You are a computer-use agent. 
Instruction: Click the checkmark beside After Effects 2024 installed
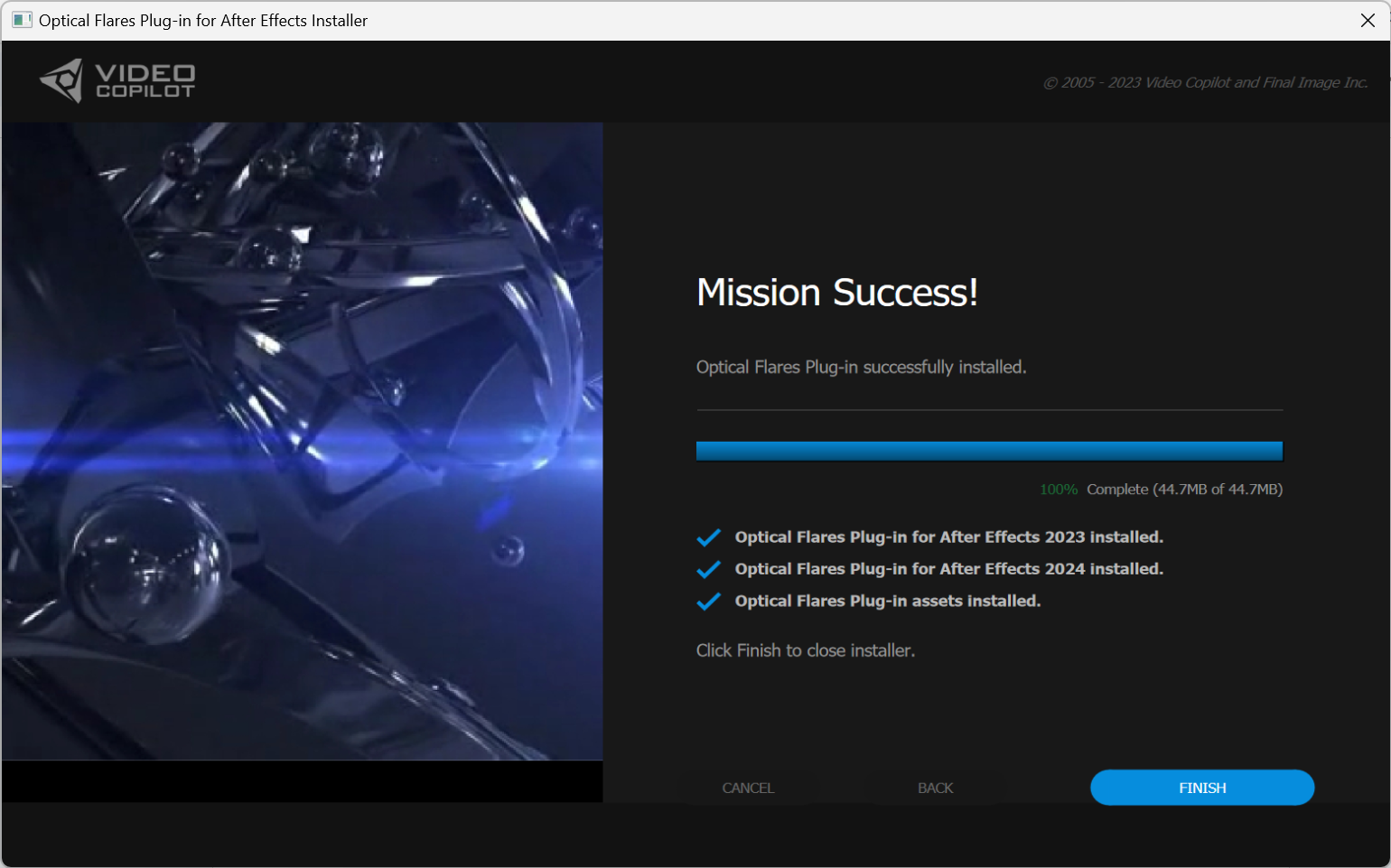709,569
